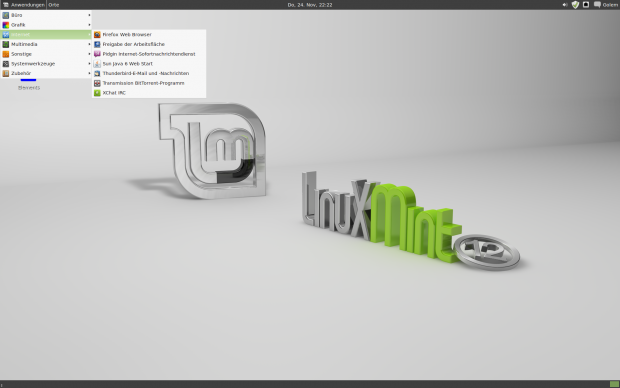Expand the Büro category
This screenshot has height=388, width=620.
coord(46,15)
